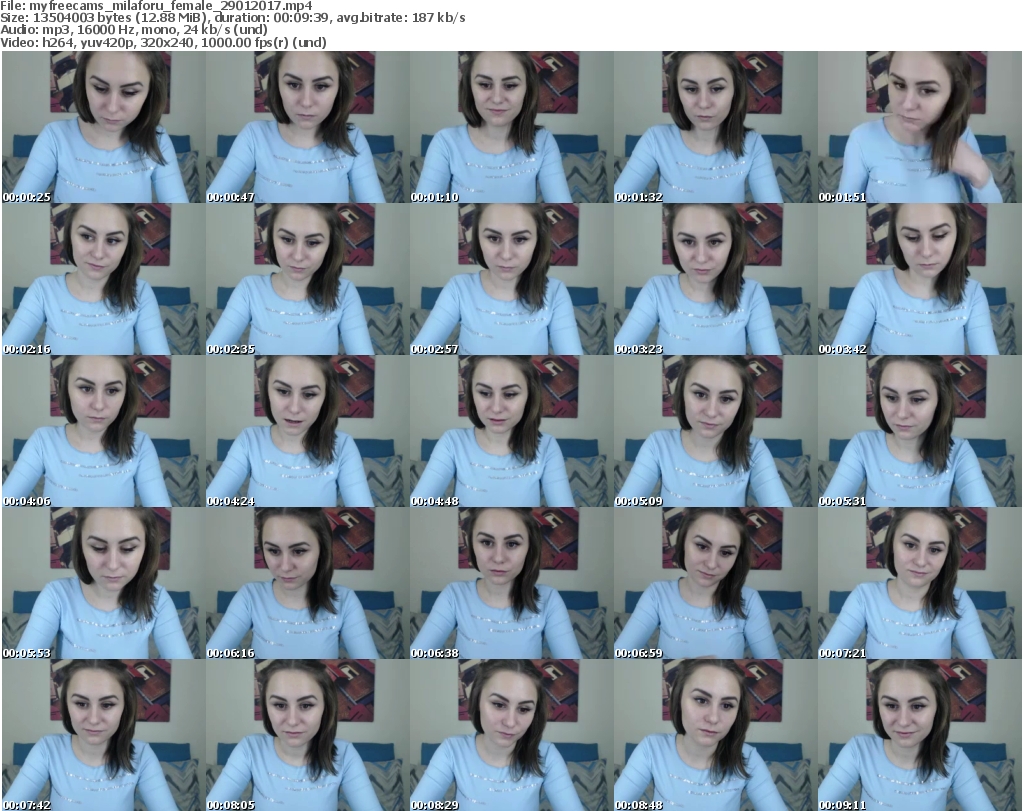The image size is (1024, 811).
Task: Open the frame at 00:03:23
Action: click(715, 279)
